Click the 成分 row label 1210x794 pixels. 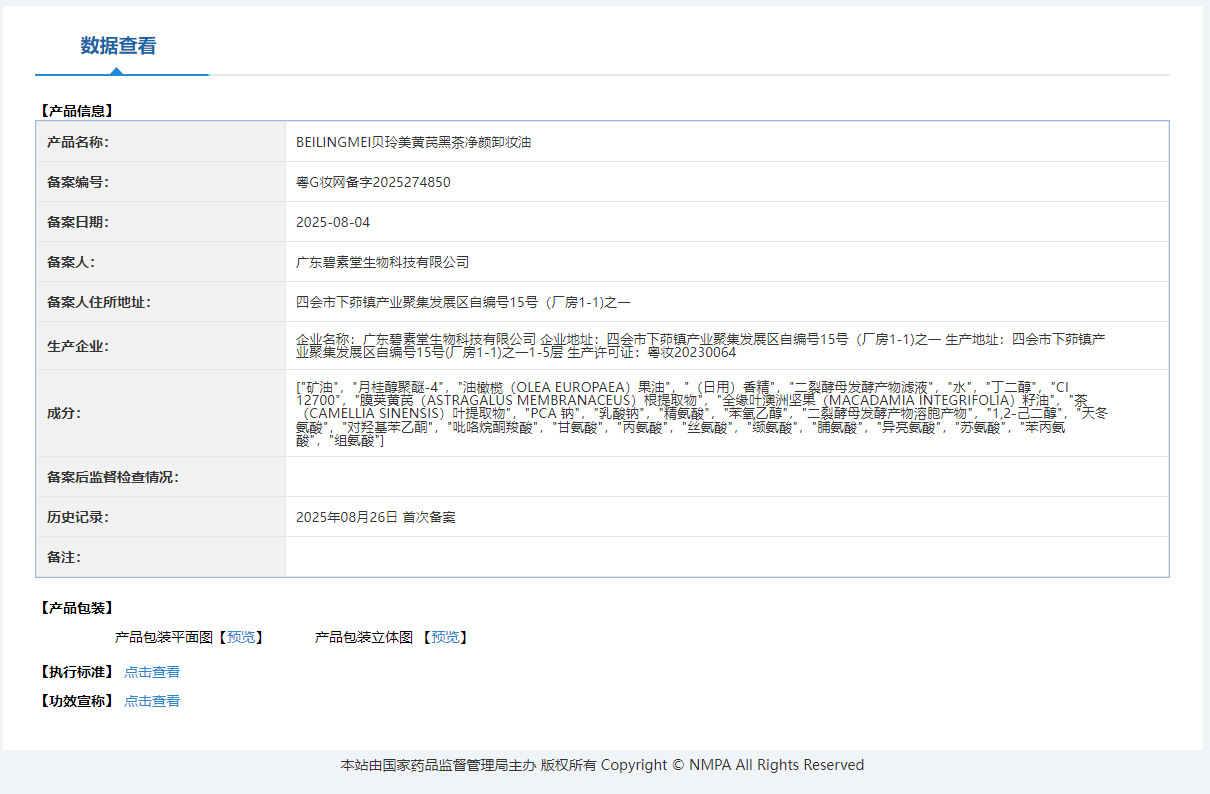[64, 413]
